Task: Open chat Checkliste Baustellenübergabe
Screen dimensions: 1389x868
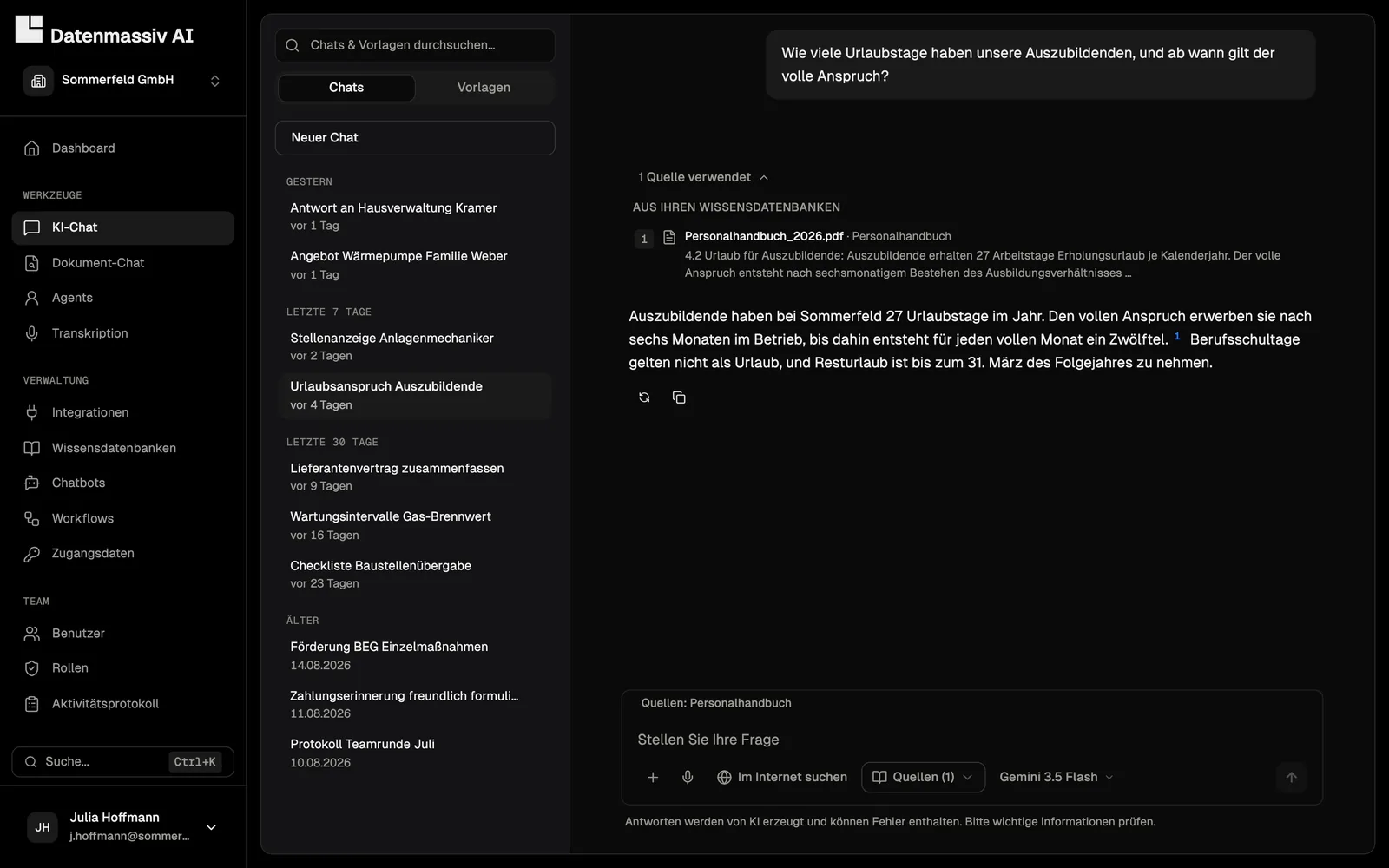Action: point(415,574)
